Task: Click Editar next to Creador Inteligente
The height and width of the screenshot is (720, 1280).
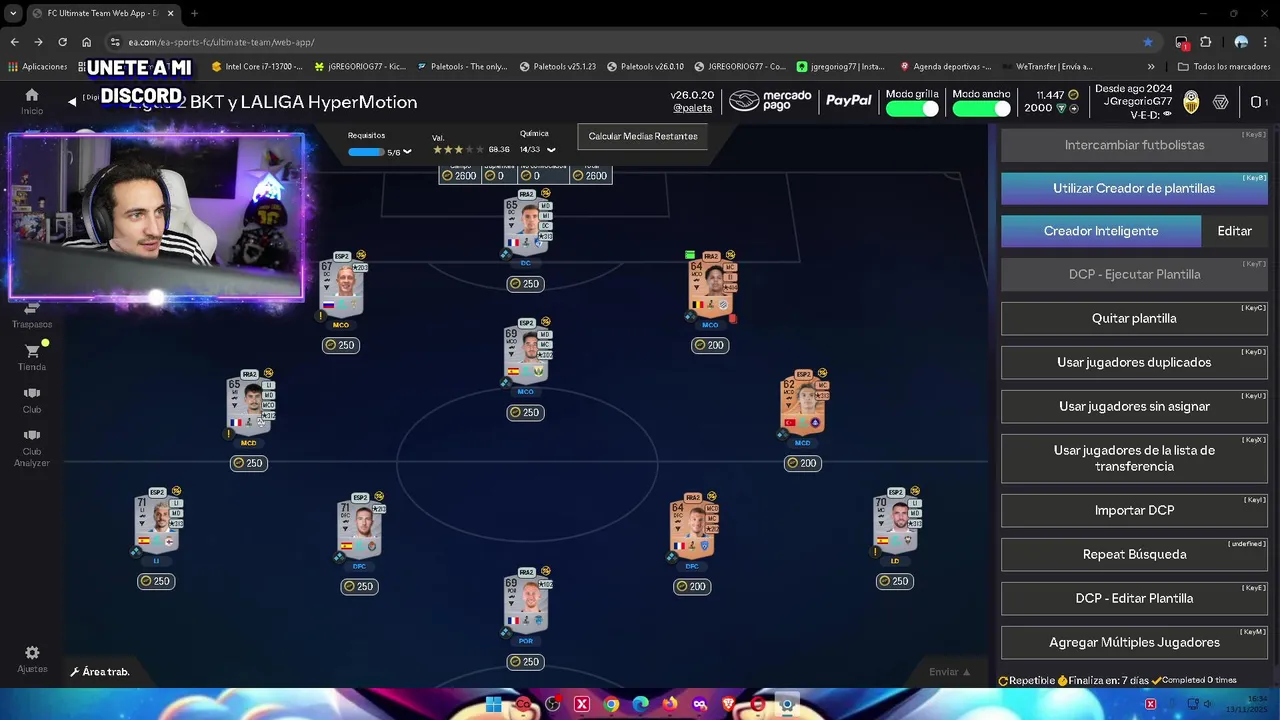Action: (x=1234, y=231)
